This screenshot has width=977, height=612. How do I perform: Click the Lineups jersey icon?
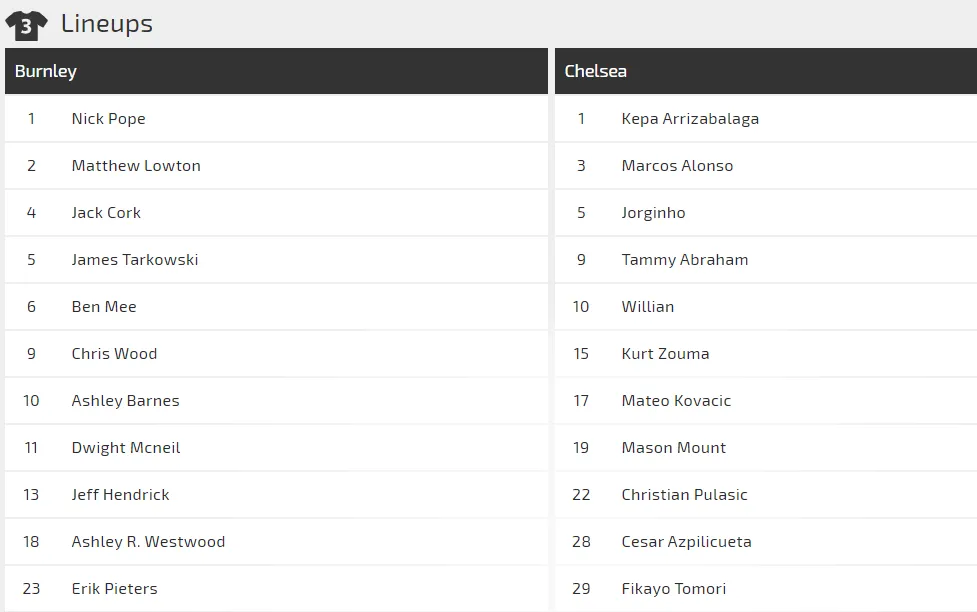26,25
